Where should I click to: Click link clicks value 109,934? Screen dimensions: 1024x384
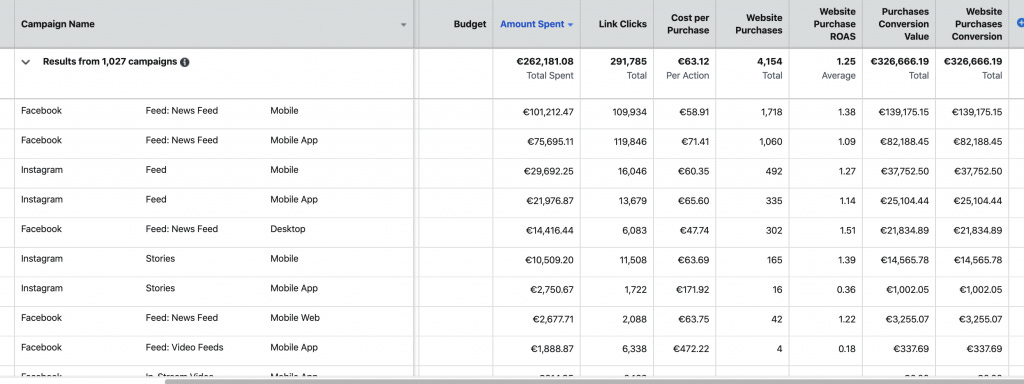(629, 112)
